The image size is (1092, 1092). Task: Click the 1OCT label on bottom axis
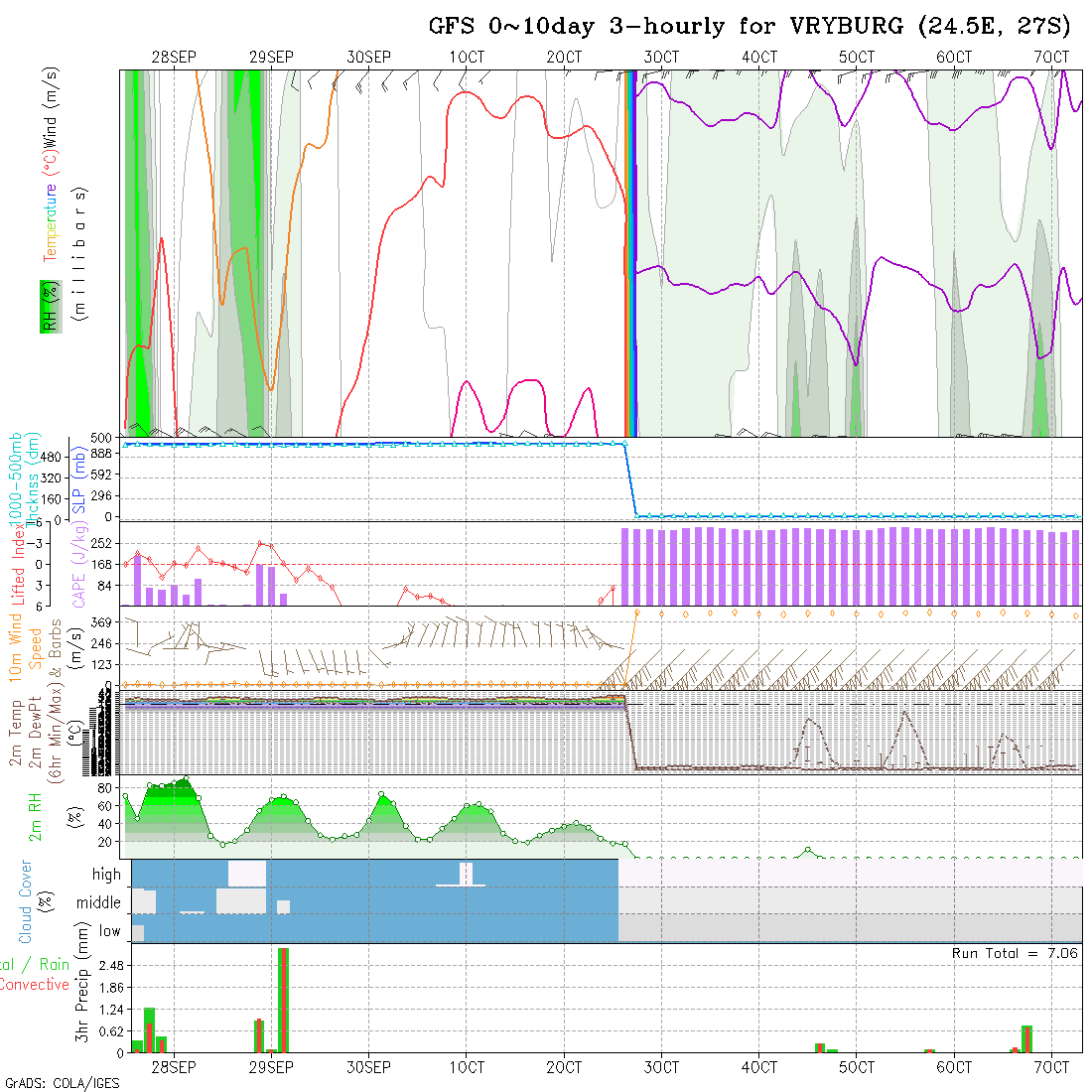(467, 1067)
